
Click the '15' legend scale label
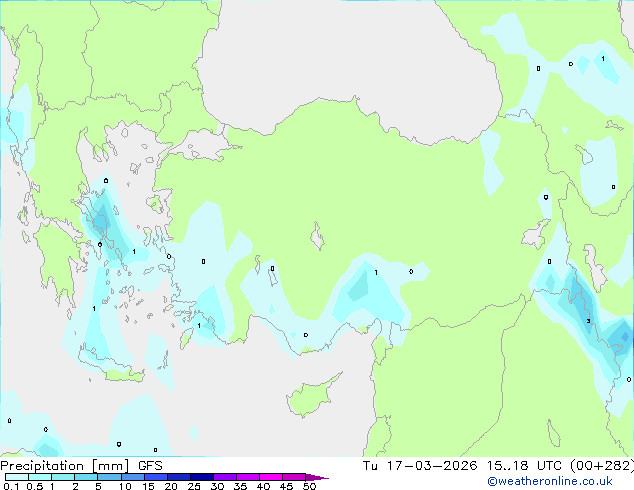click(148, 486)
